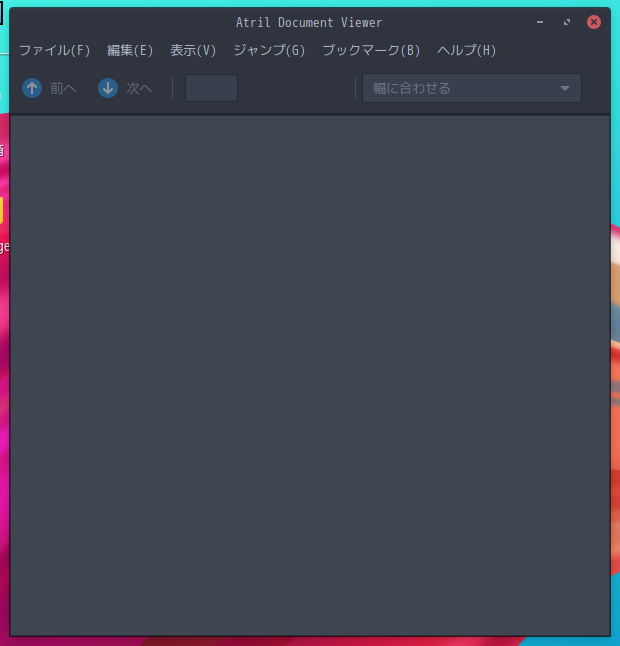Click the page number input field

[211, 88]
